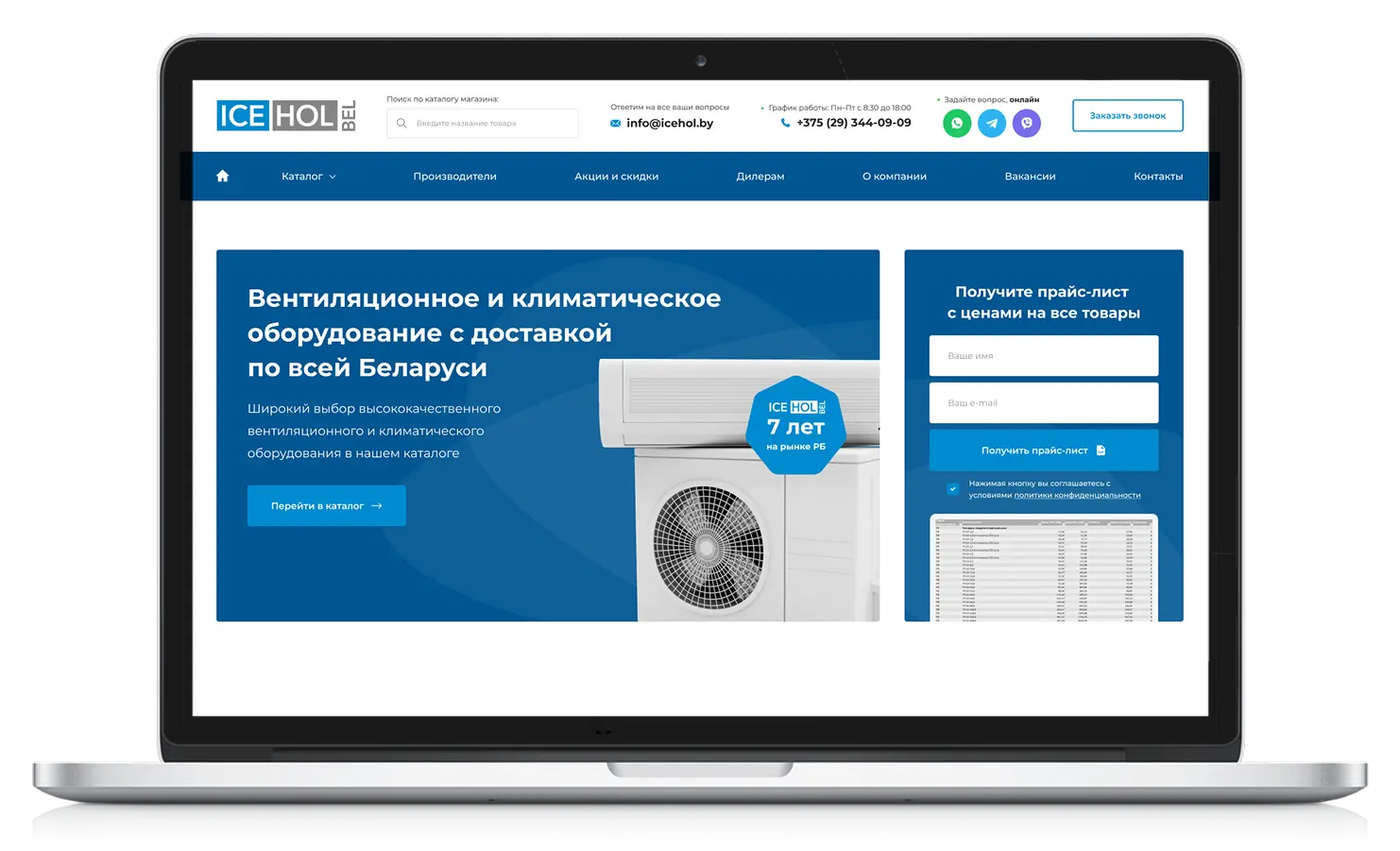Click the price list preview thumbnail
1400x851 pixels.
(1043, 568)
